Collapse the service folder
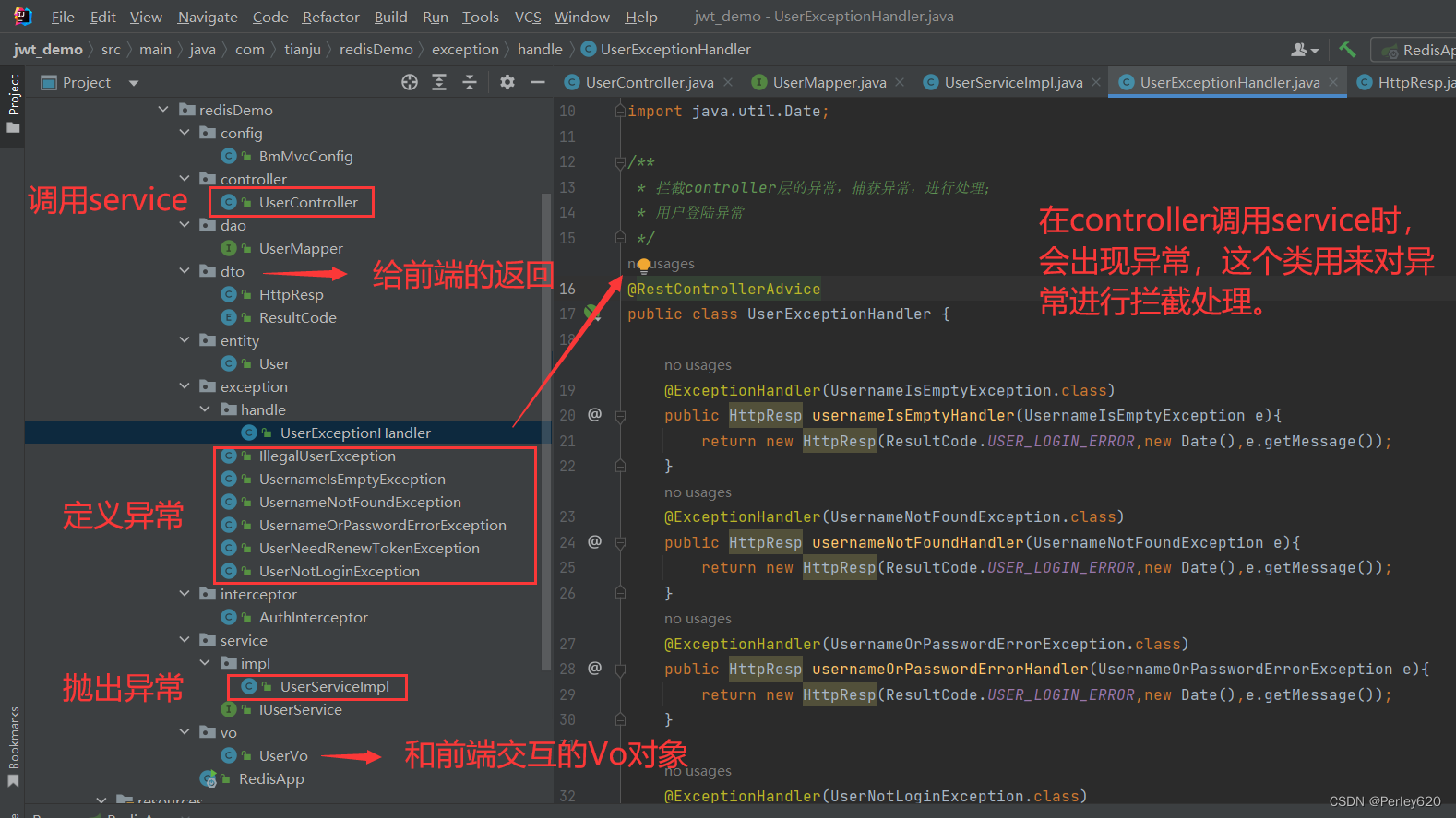Viewport: 1456px width, 818px height. 185,640
